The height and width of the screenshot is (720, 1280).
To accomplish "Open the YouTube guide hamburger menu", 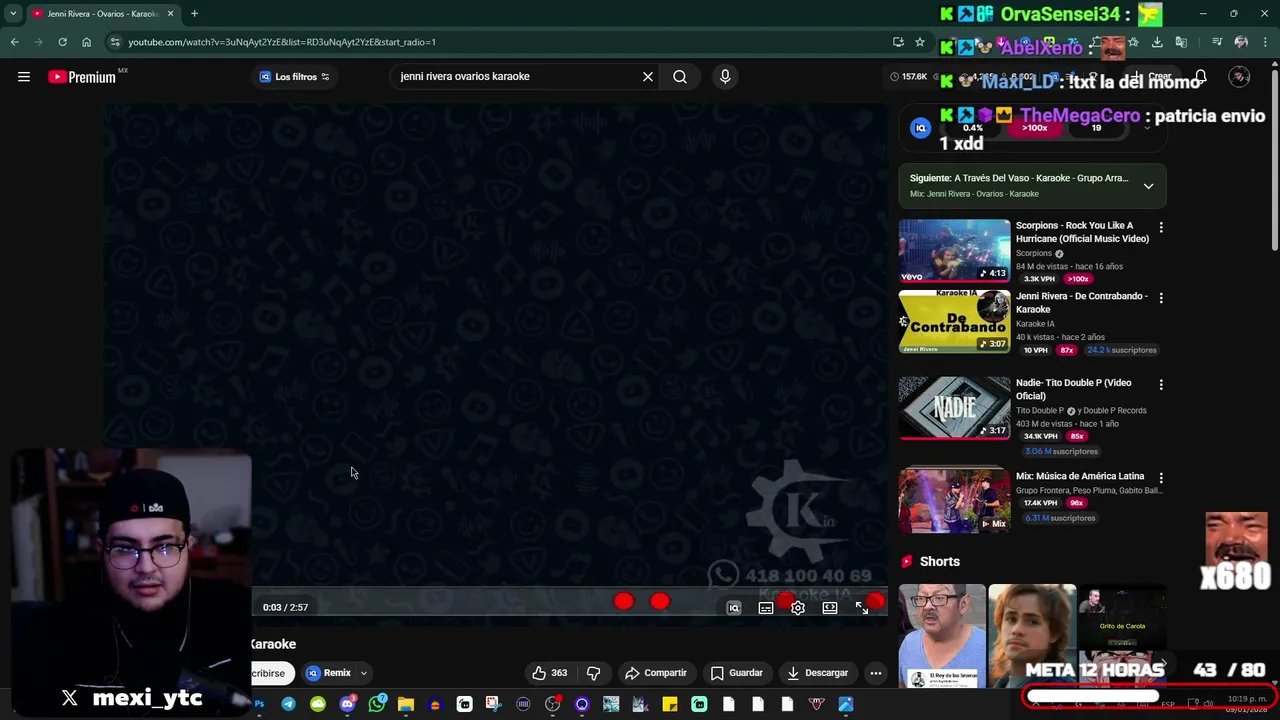I will coord(24,77).
